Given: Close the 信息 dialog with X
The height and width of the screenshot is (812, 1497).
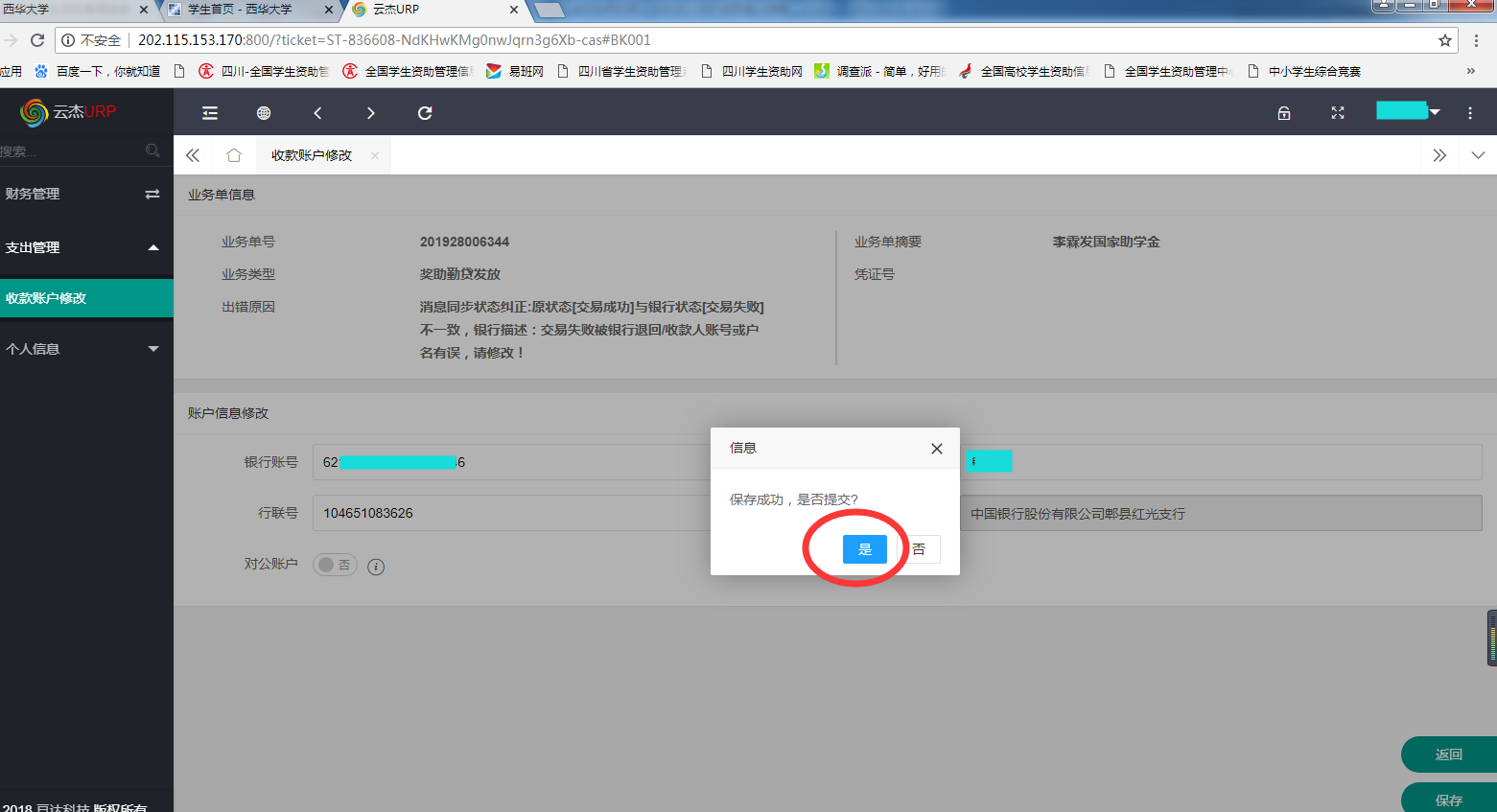Looking at the screenshot, I should tap(937, 449).
